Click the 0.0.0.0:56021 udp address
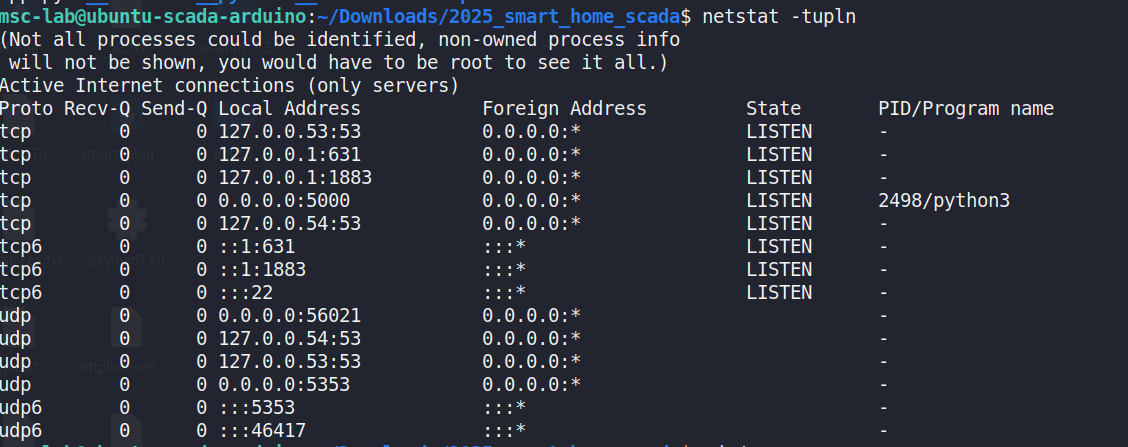Screen dimensions: 1128x447 [289, 316]
